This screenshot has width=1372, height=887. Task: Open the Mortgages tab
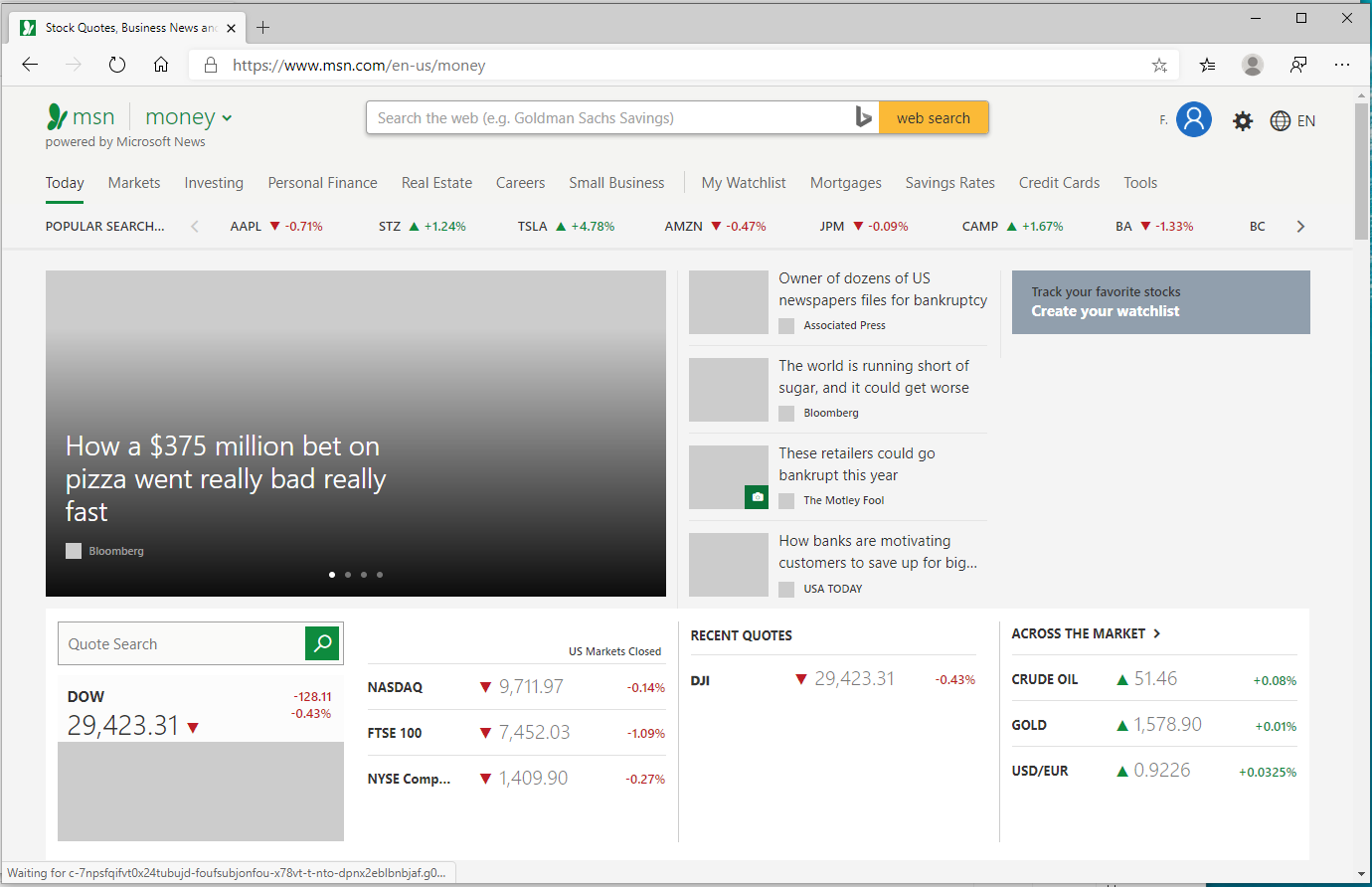pos(846,183)
